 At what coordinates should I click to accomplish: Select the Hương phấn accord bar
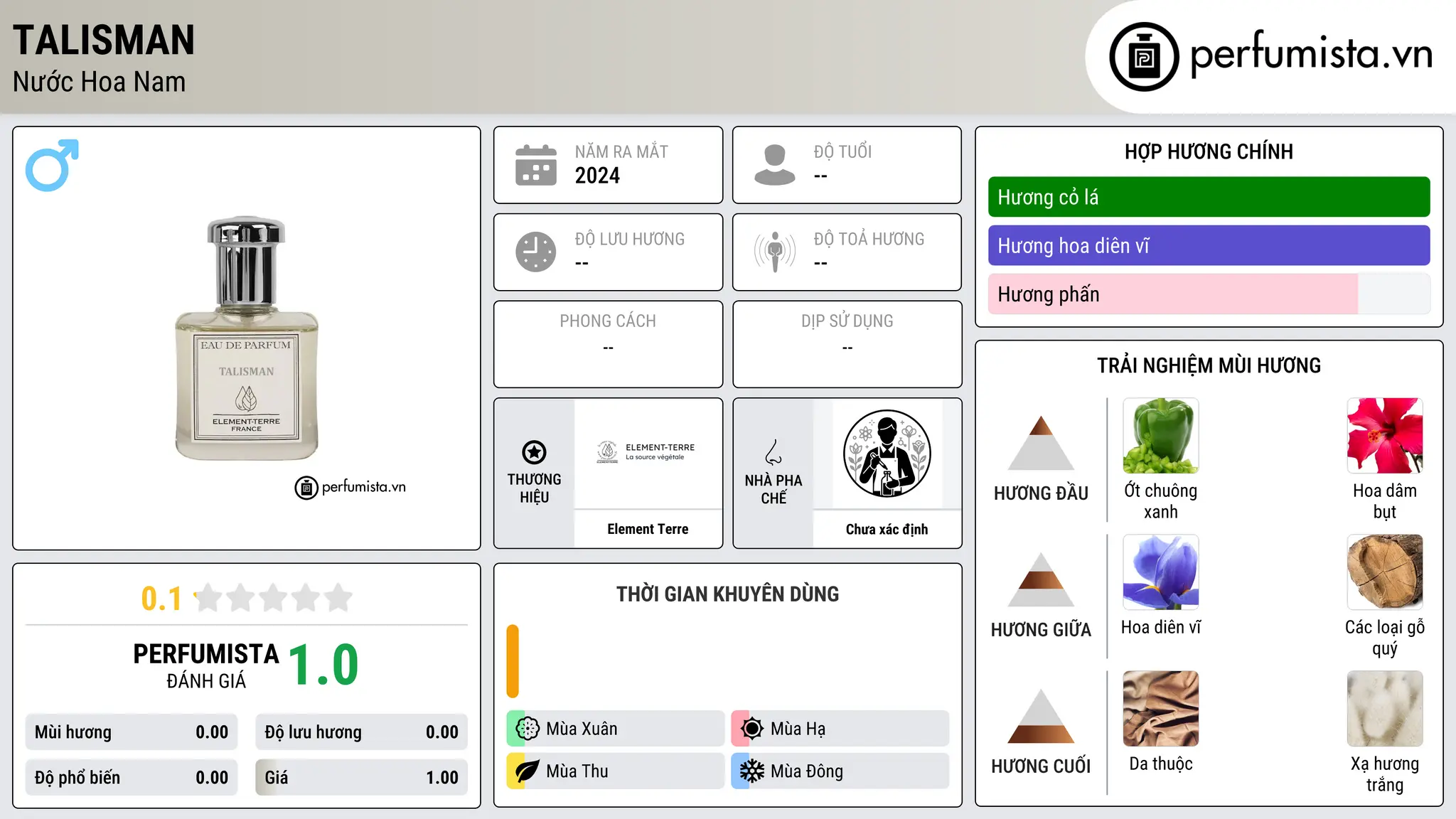pos(1209,294)
